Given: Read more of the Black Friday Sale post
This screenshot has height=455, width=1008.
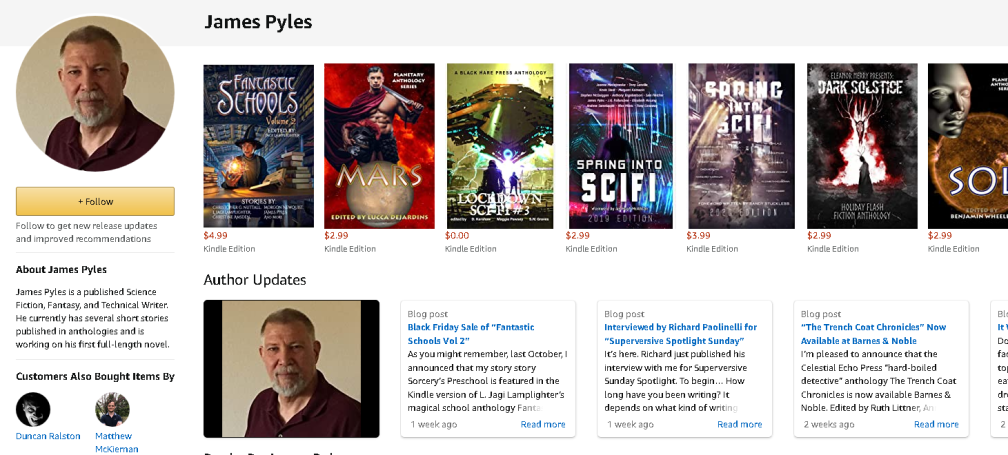Looking at the screenshot, I should [x=542, y=424].
